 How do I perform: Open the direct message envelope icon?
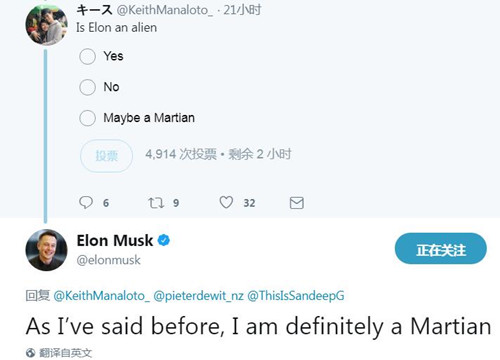click(297, 203)
